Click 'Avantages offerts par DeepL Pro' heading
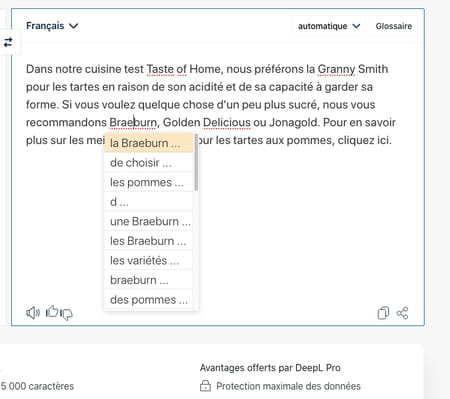Image resolution: width=450 pixels, height=399 pixels. click(270, 368)
